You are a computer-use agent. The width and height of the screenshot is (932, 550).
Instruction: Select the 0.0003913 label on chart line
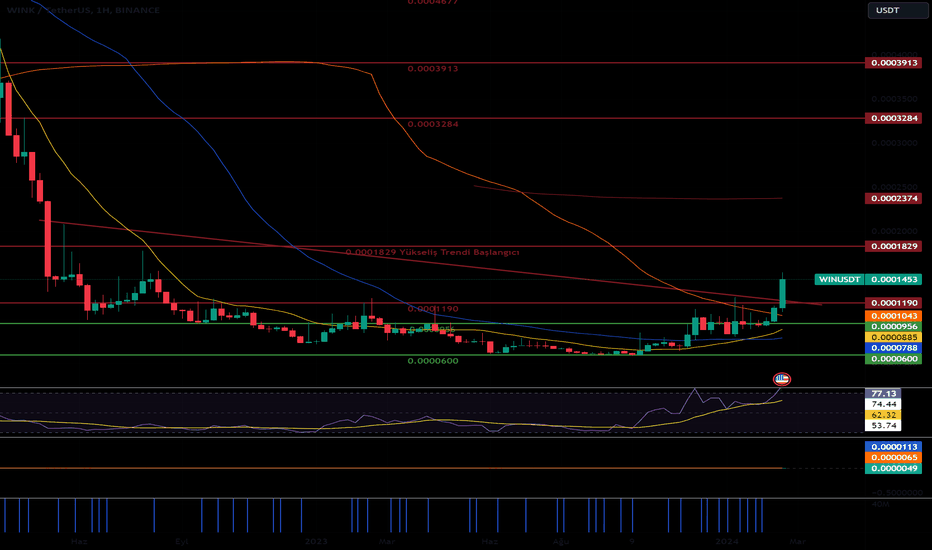click(433, 69)
